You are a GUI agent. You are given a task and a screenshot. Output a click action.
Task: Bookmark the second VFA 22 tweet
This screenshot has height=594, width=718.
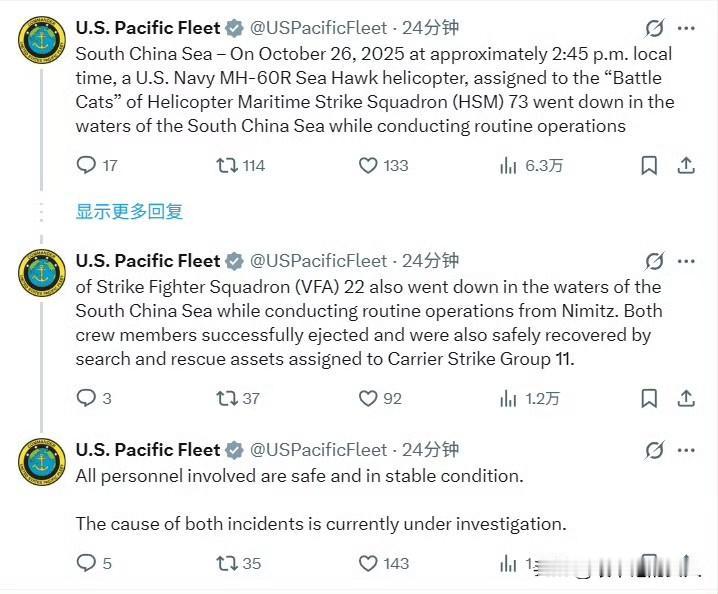pos(649,398)
